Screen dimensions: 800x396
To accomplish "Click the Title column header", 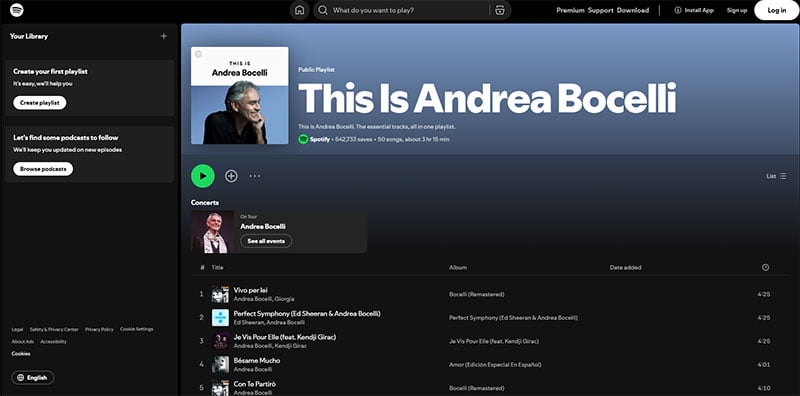I will 217,267.
